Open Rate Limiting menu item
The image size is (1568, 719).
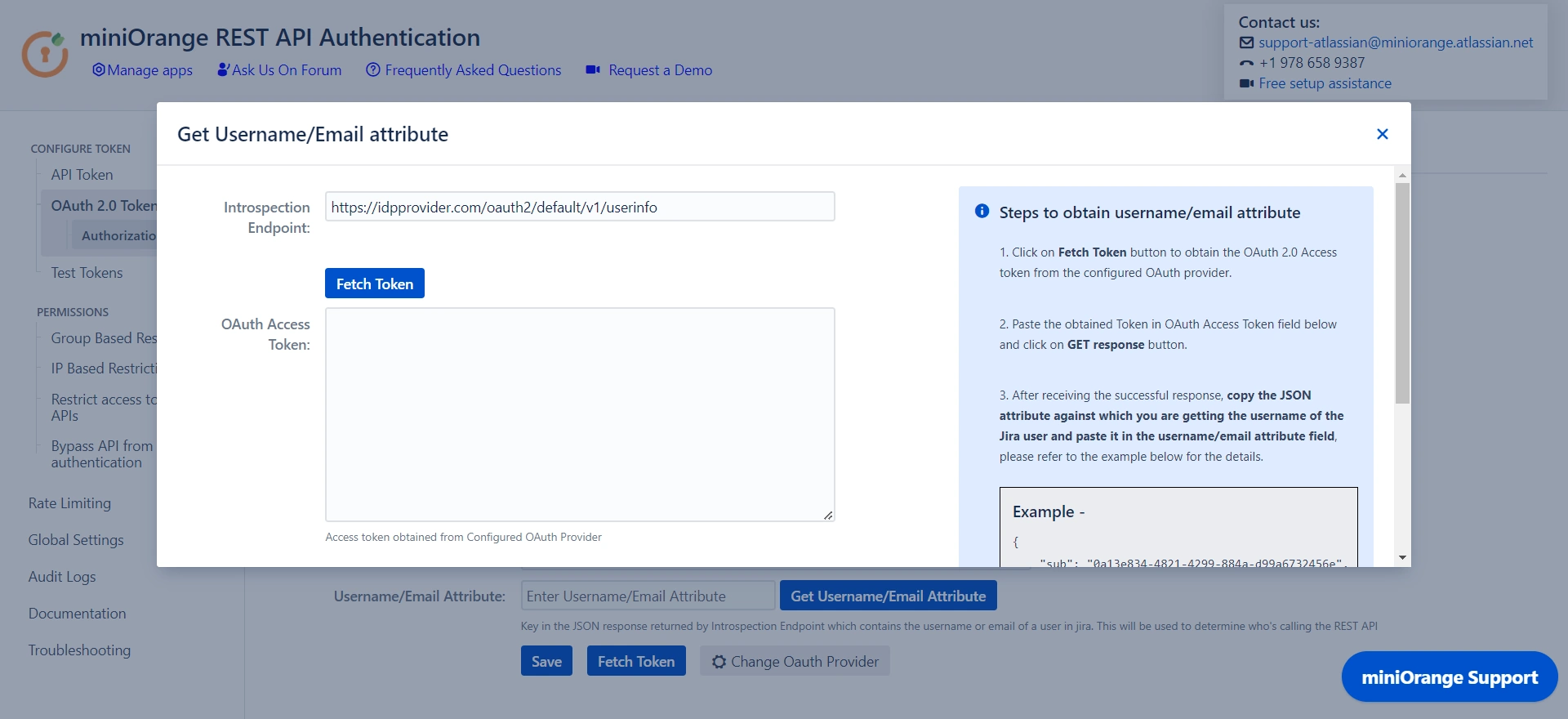tap(69, 503)
